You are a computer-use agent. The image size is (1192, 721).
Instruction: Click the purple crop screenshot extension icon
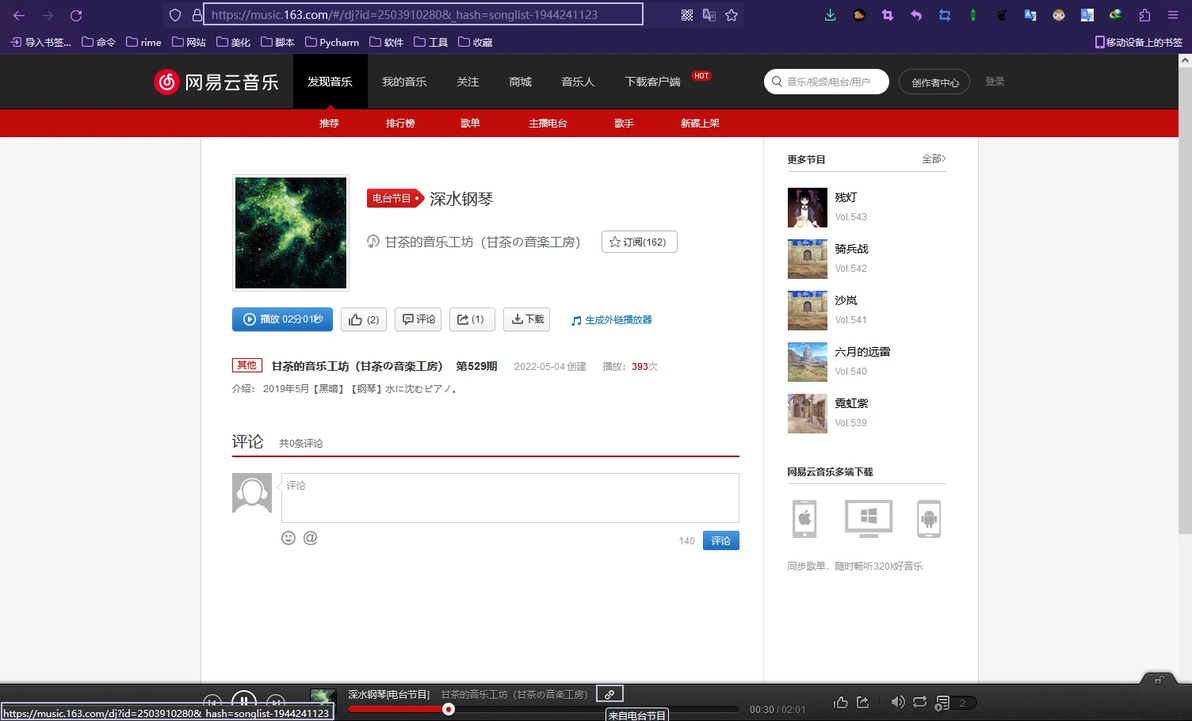887,15
